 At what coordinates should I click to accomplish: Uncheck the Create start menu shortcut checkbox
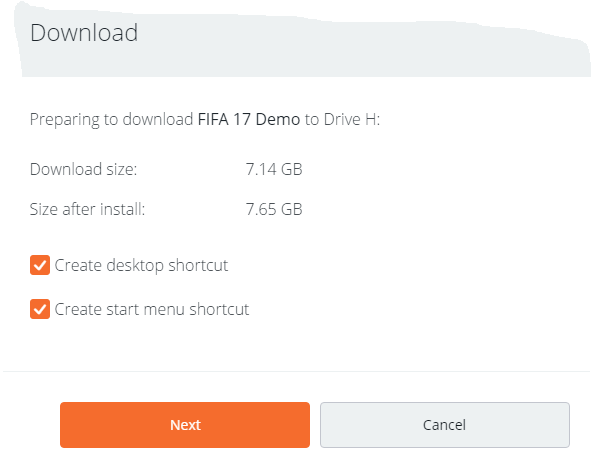pos(40,309)
